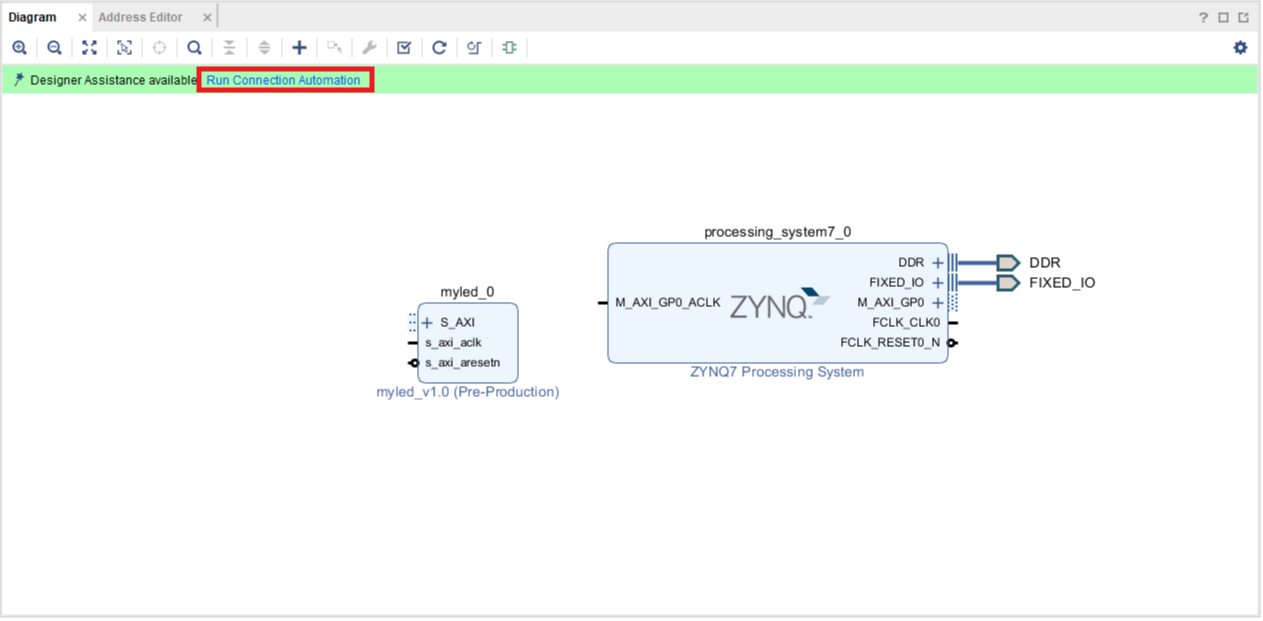Click the processing_system7_0 label
Viewport: 1263px width, 621px height.
click(x=778, y=232)
